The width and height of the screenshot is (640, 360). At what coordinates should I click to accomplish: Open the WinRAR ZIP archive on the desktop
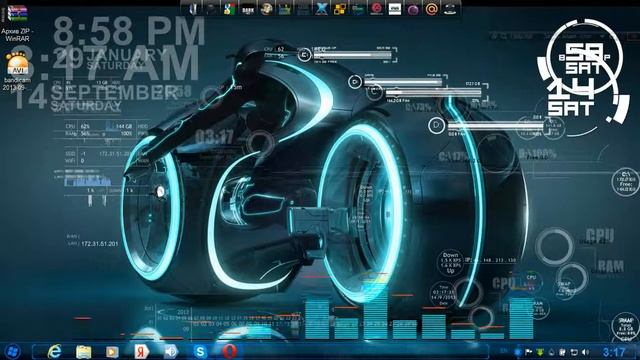[x=17, y=23]
